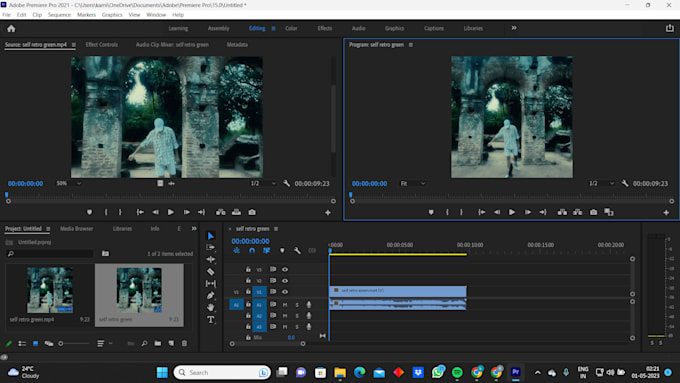This screenshot has width=680, height=383.
Task: Click Automate to Sequence icon
Action: pos(131,344)
